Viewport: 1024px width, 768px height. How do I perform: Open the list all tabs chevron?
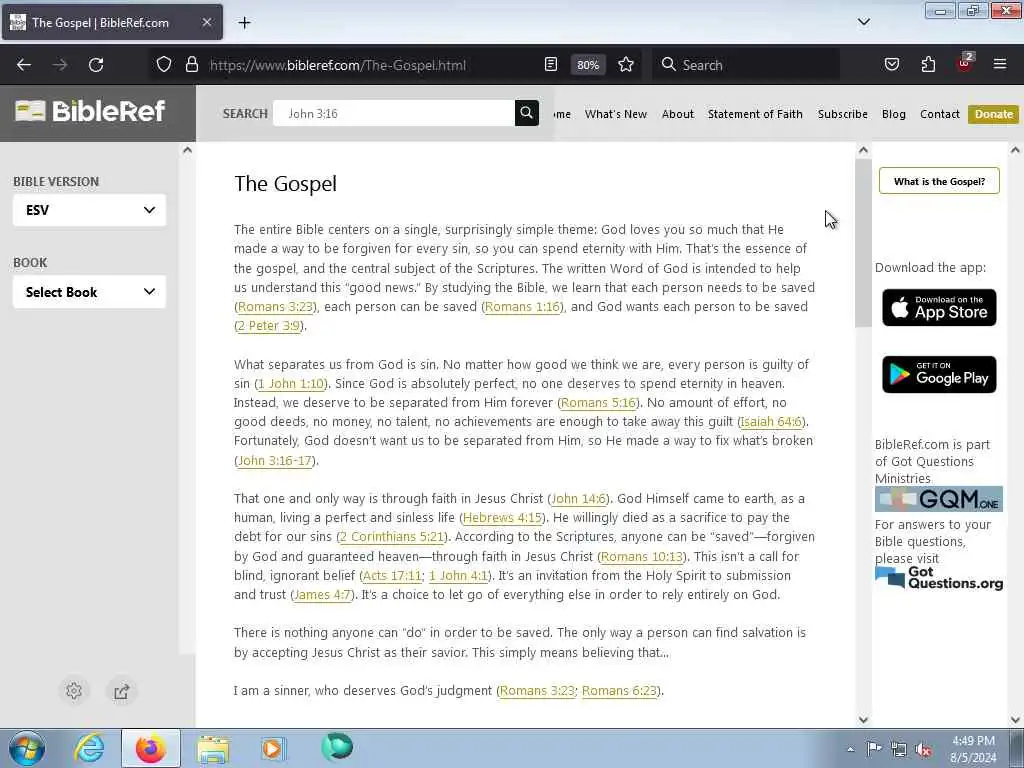[x=863, y=22]
